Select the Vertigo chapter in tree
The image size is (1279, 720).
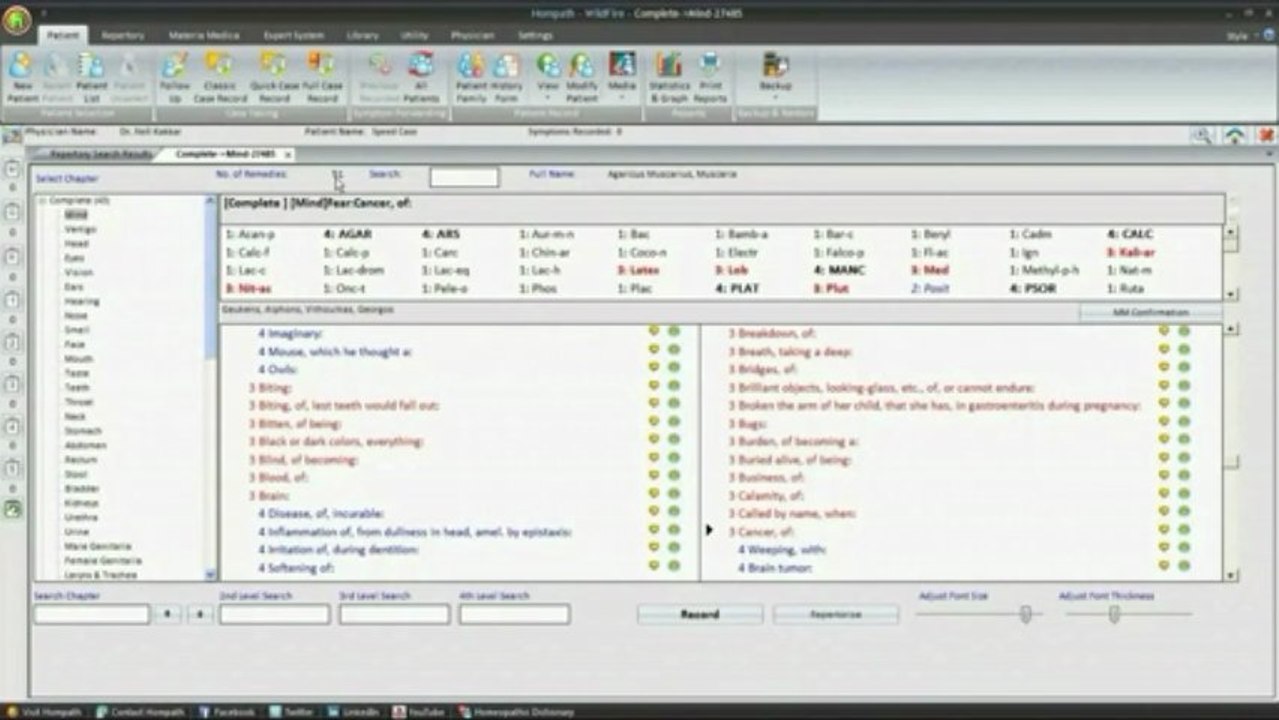(80, 229)
